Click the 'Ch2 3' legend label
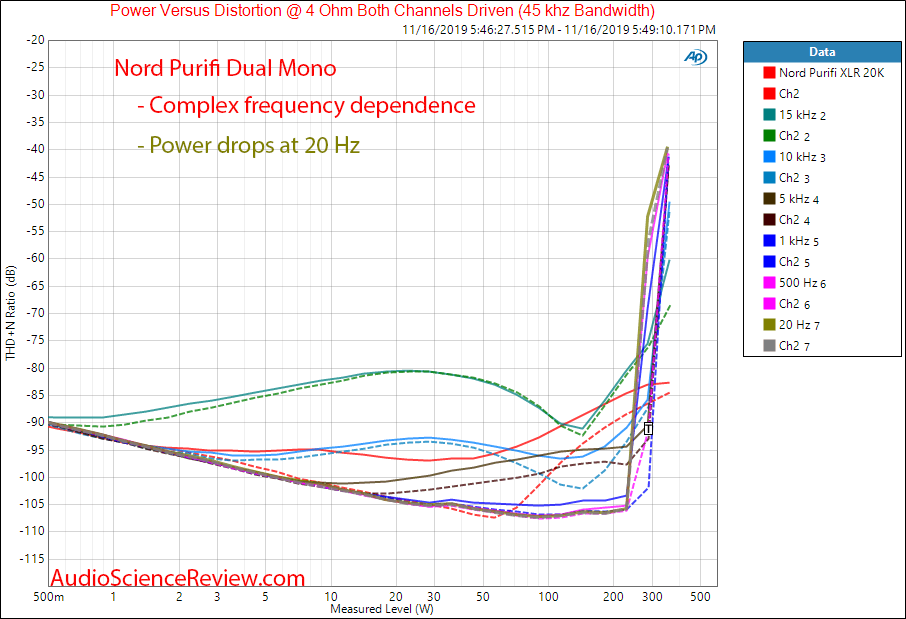Screen dimensions: 906x619 [794, 178]
